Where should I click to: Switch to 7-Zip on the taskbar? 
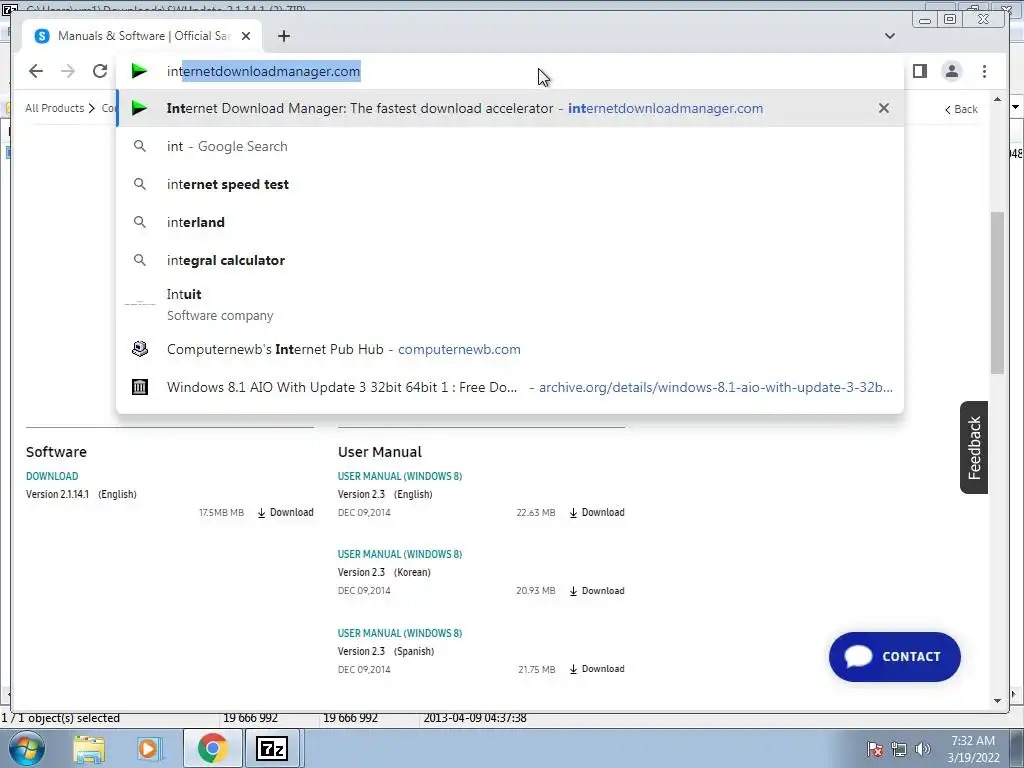coord(272,748)
